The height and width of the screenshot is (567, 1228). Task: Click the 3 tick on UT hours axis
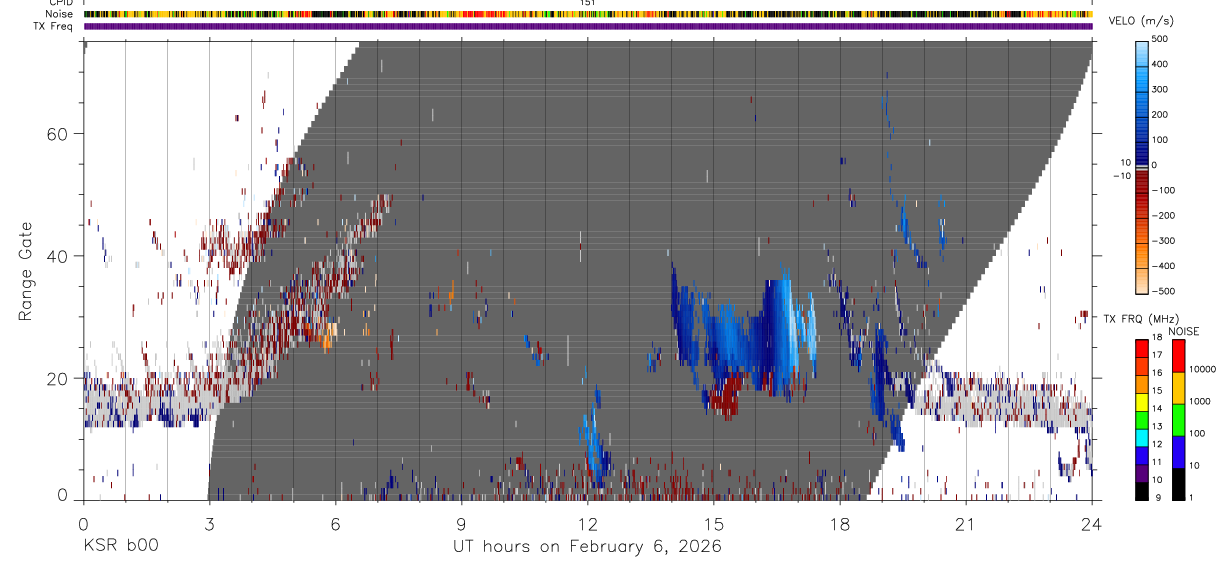[x=209, y=523]
